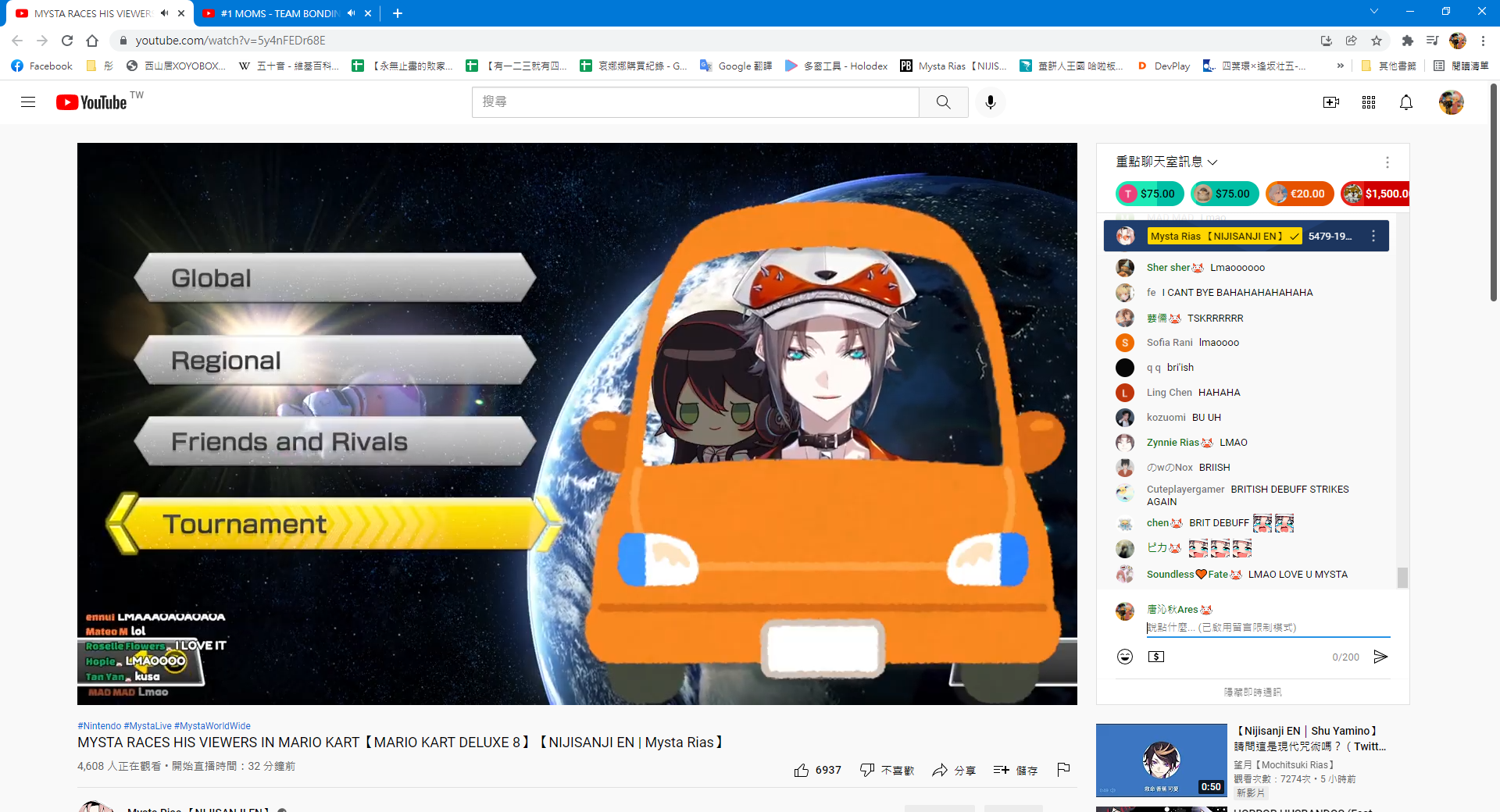Bookmark this page with star icon

1377,41
